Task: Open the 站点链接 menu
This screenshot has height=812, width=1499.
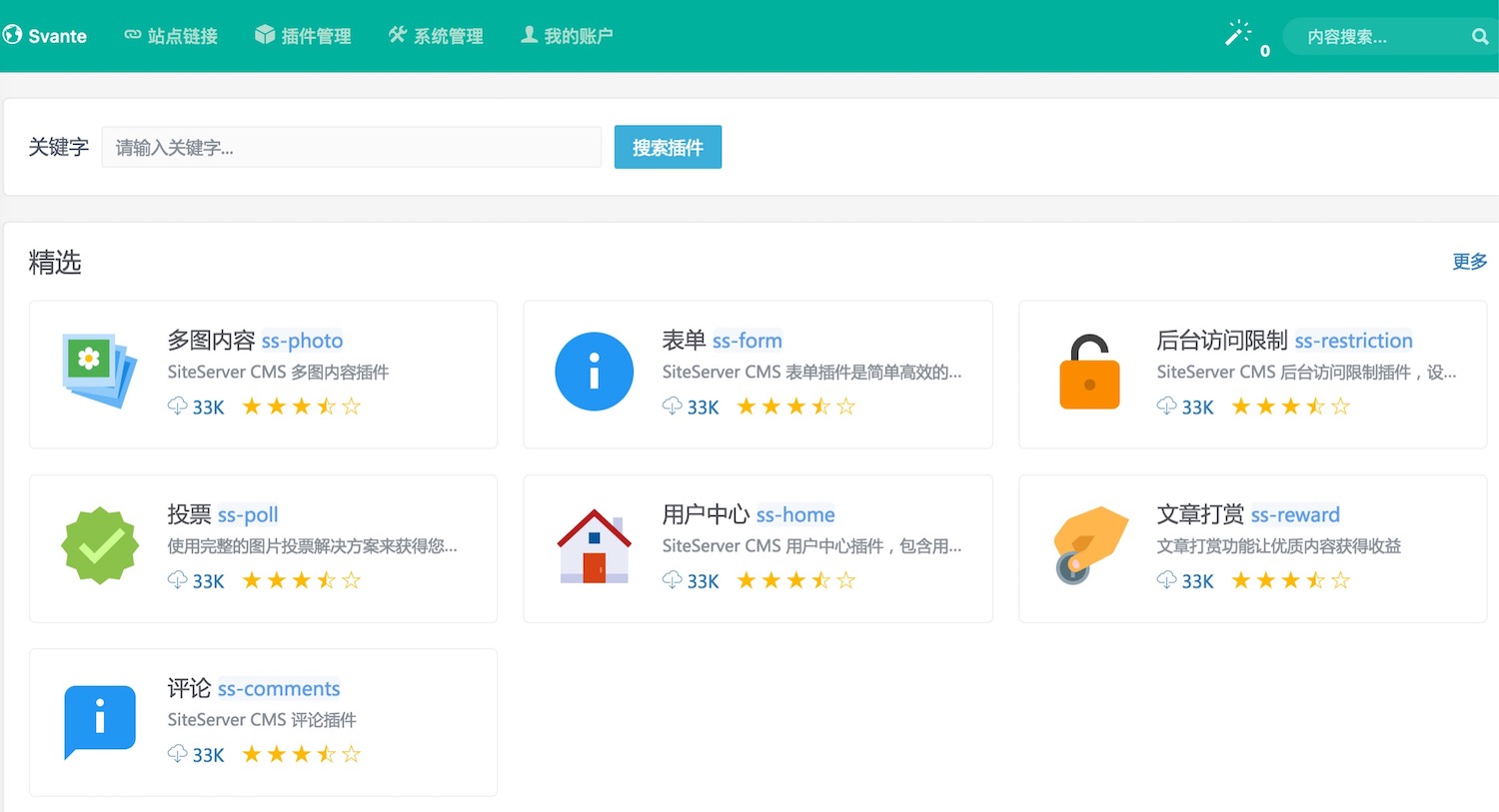Action: 171,36
